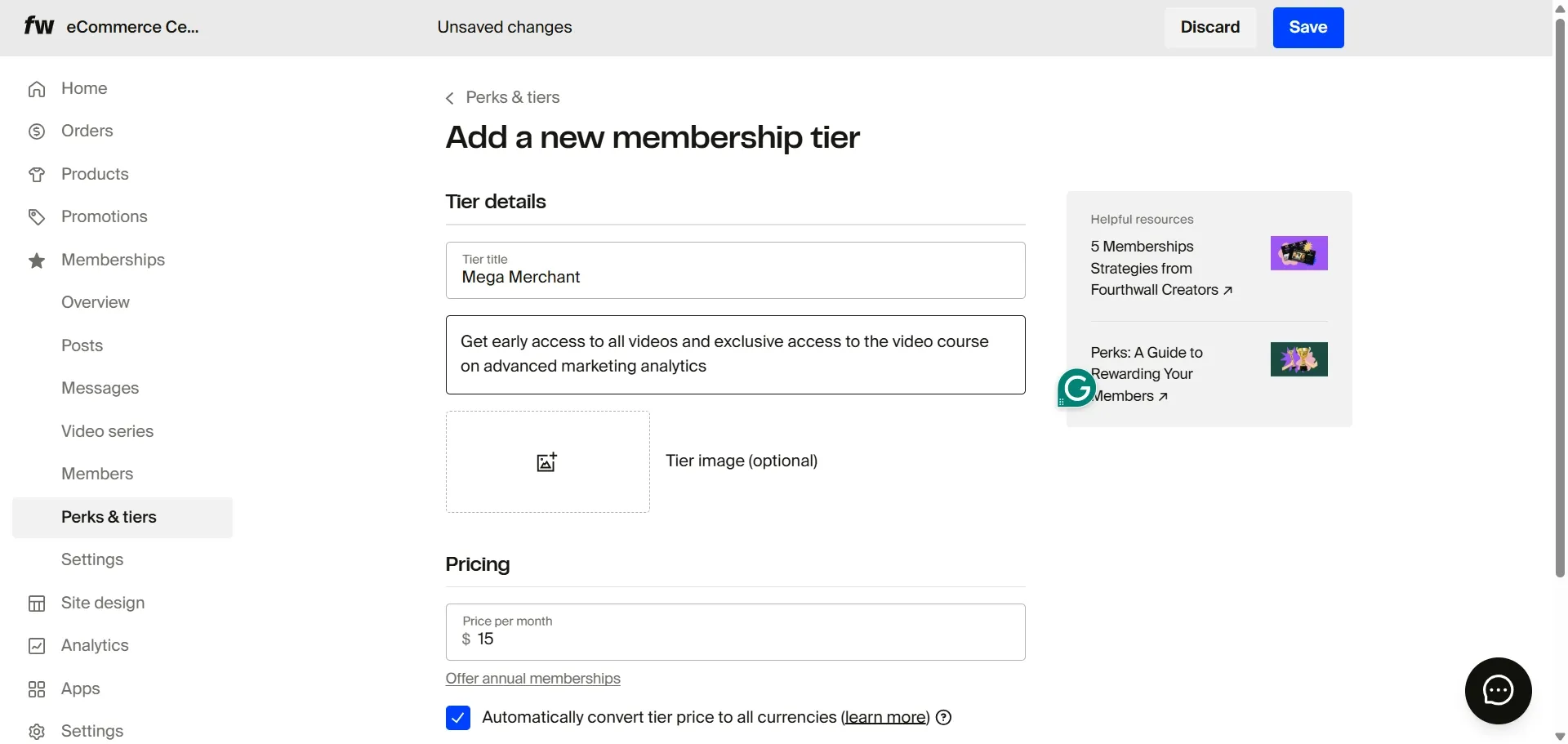1568x744 pixels.
Task: Go back using Perks & tiers chevron
Action: 449,99
